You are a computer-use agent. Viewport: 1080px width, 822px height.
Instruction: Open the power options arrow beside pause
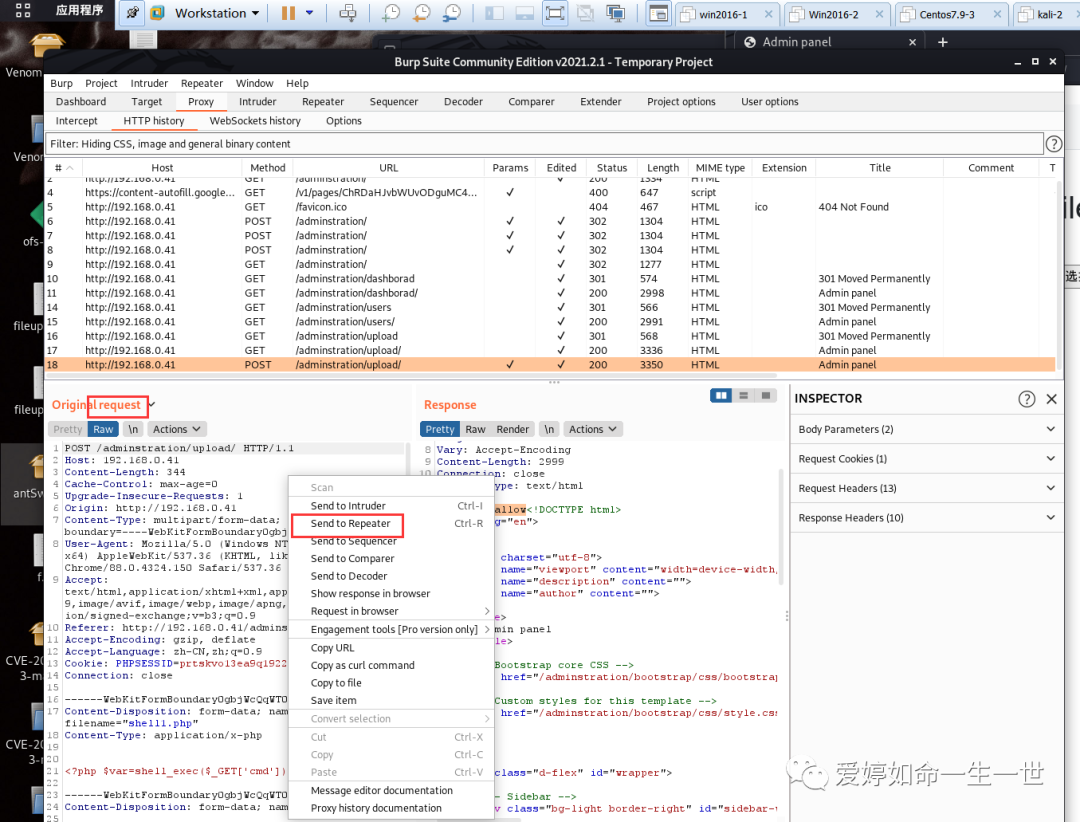(309, 13)
